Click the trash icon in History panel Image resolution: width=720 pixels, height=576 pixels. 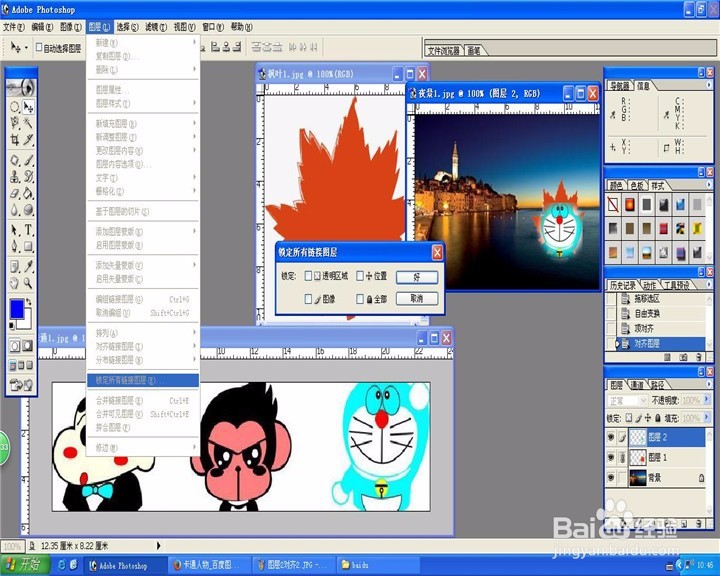pos(699,357)
